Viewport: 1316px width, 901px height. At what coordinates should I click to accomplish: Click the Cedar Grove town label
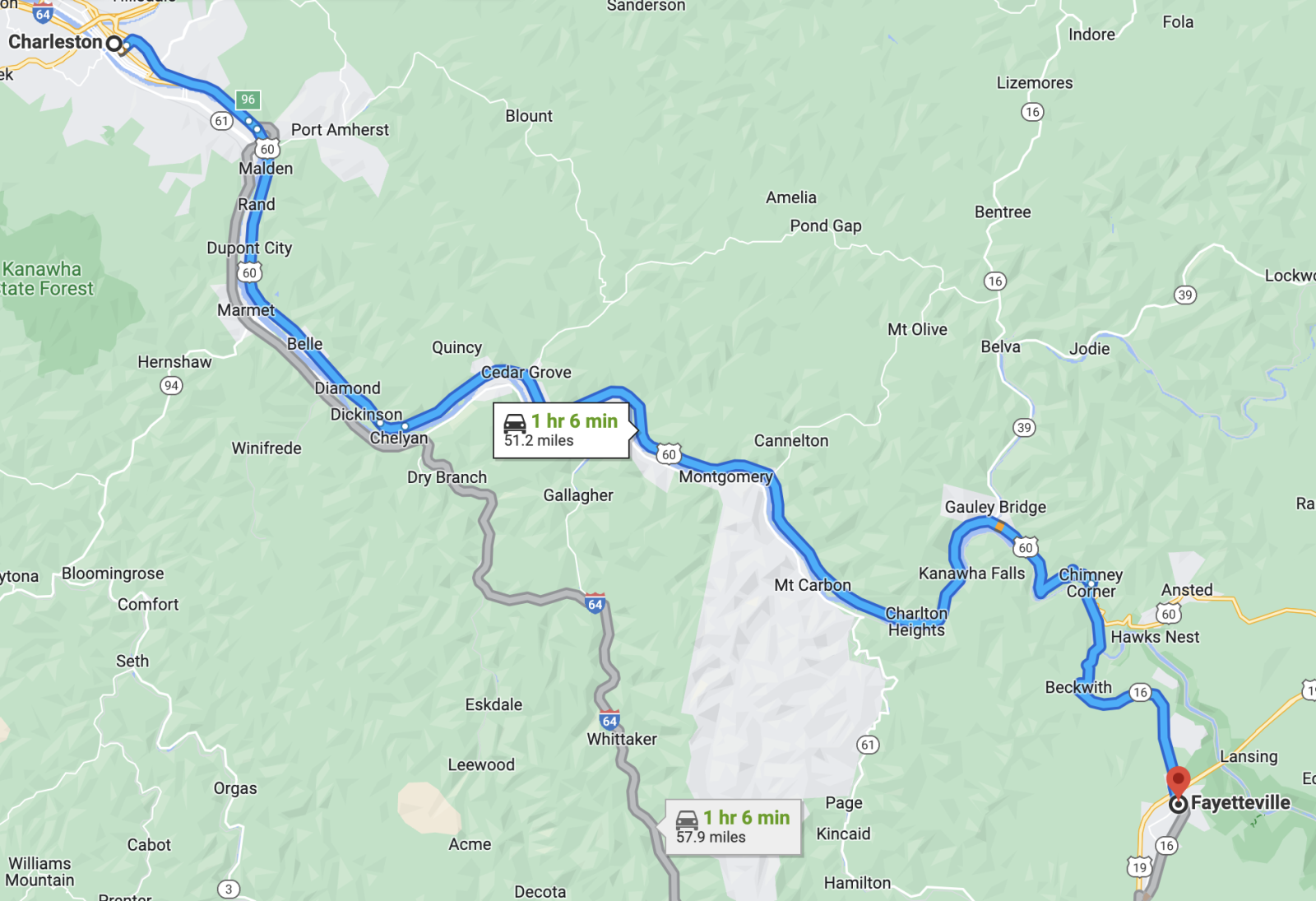tap(526, 372)
